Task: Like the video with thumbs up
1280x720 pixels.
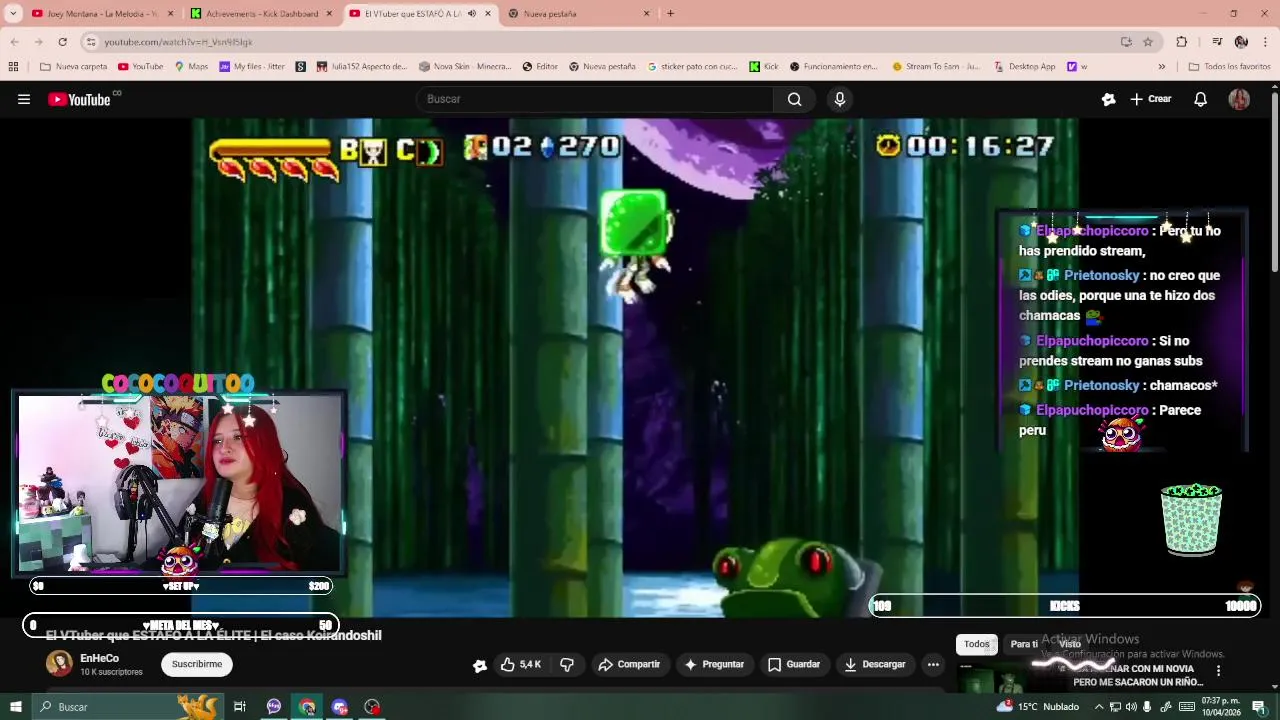Action: tap(521, 664)
